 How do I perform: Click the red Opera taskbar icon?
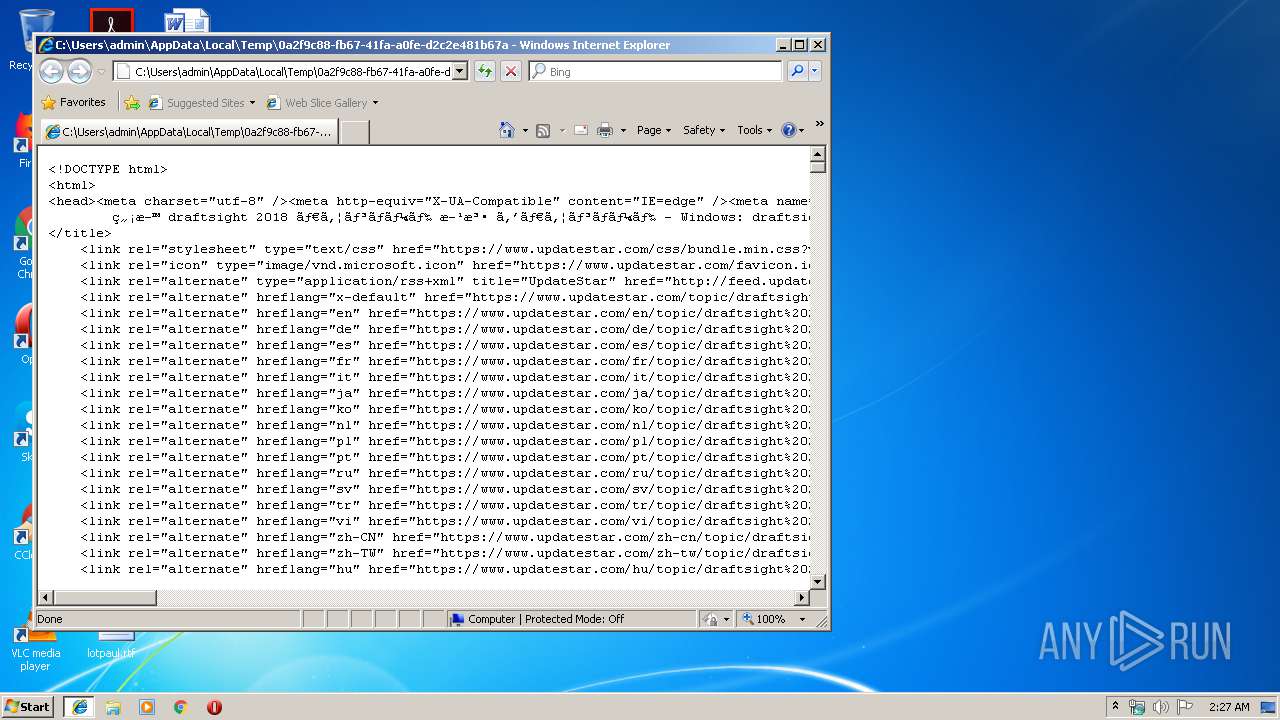pos(214,706)
